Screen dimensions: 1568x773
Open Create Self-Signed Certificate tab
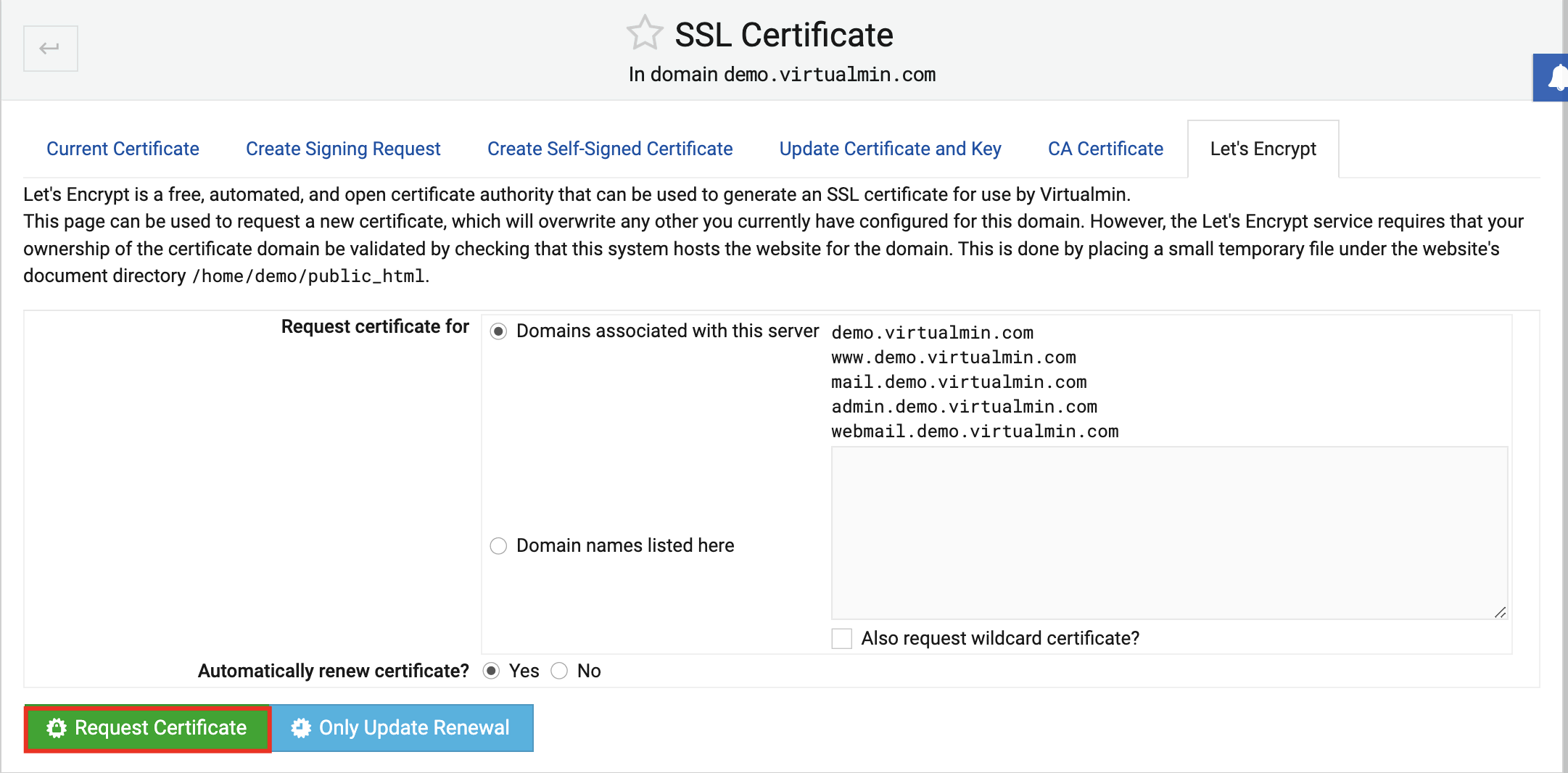(610, 149)
